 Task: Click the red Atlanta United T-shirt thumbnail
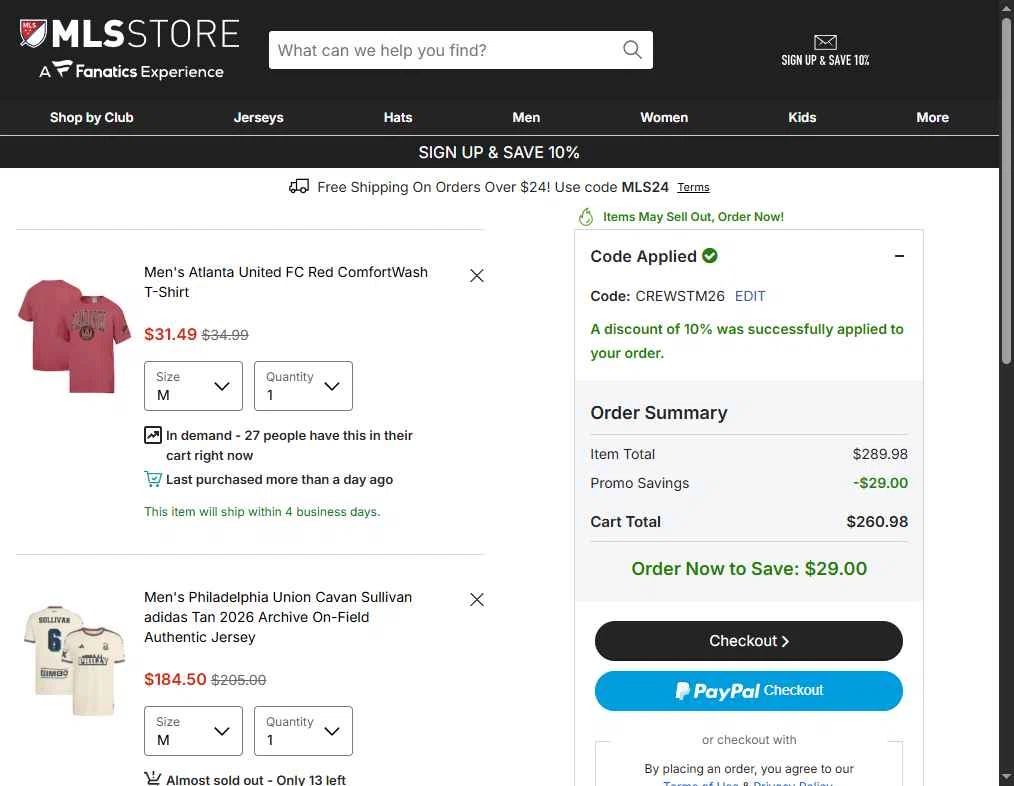click(74, 336)
